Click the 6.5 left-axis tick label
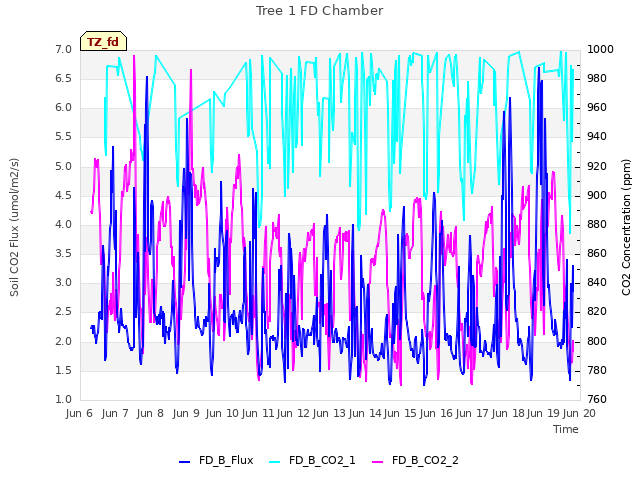Viewport: 640px width, 480px height. 63,78
